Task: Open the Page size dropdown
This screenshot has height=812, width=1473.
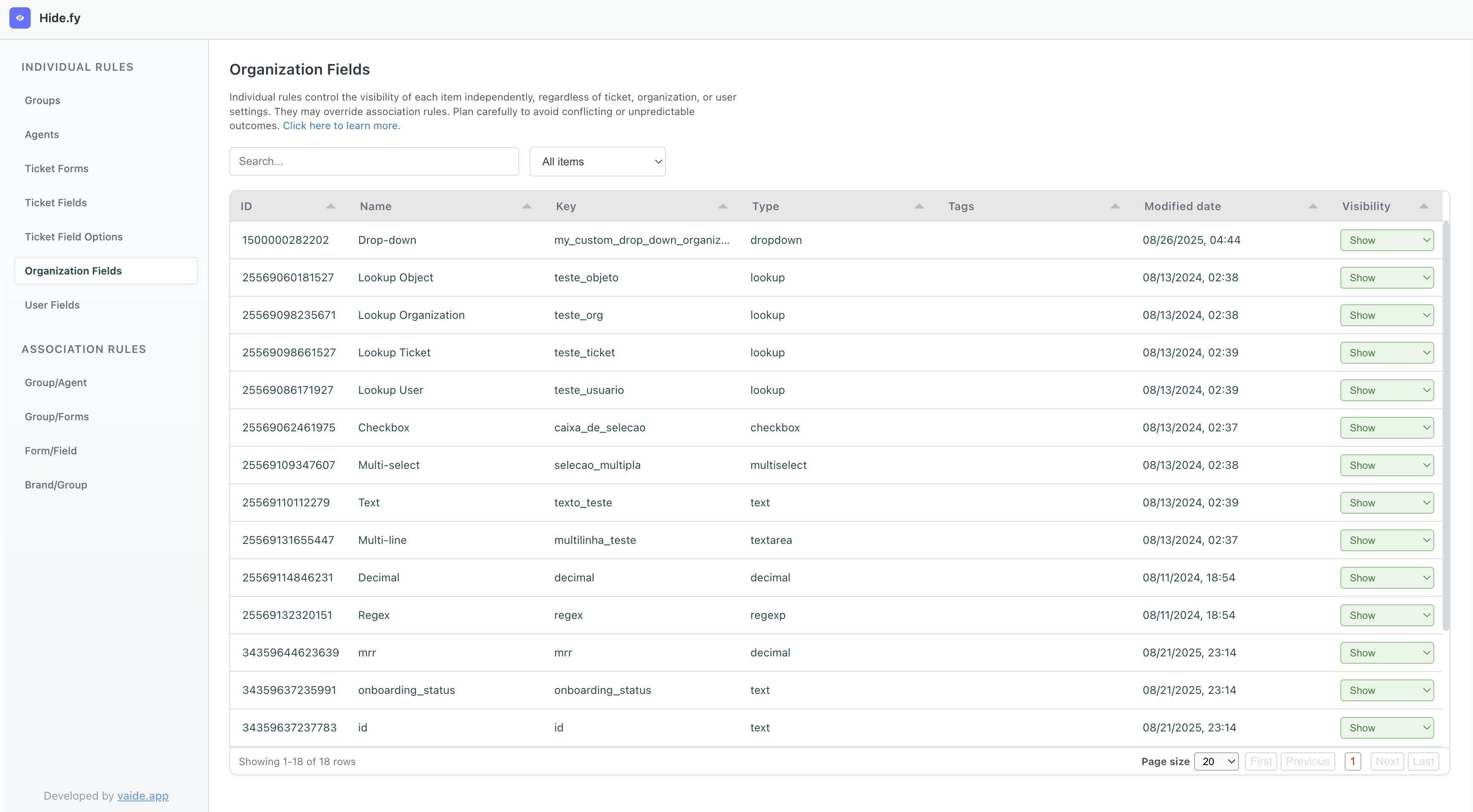Action: pos(1216,762)
